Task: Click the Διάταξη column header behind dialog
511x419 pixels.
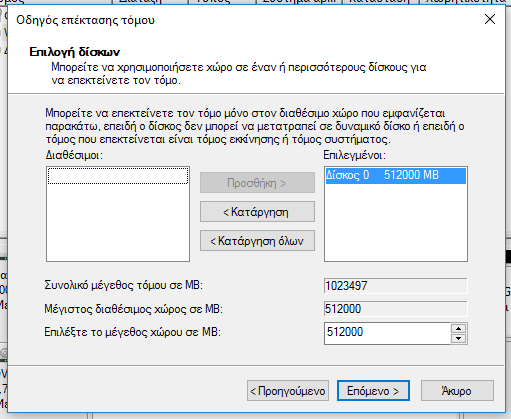Action: 150,2
